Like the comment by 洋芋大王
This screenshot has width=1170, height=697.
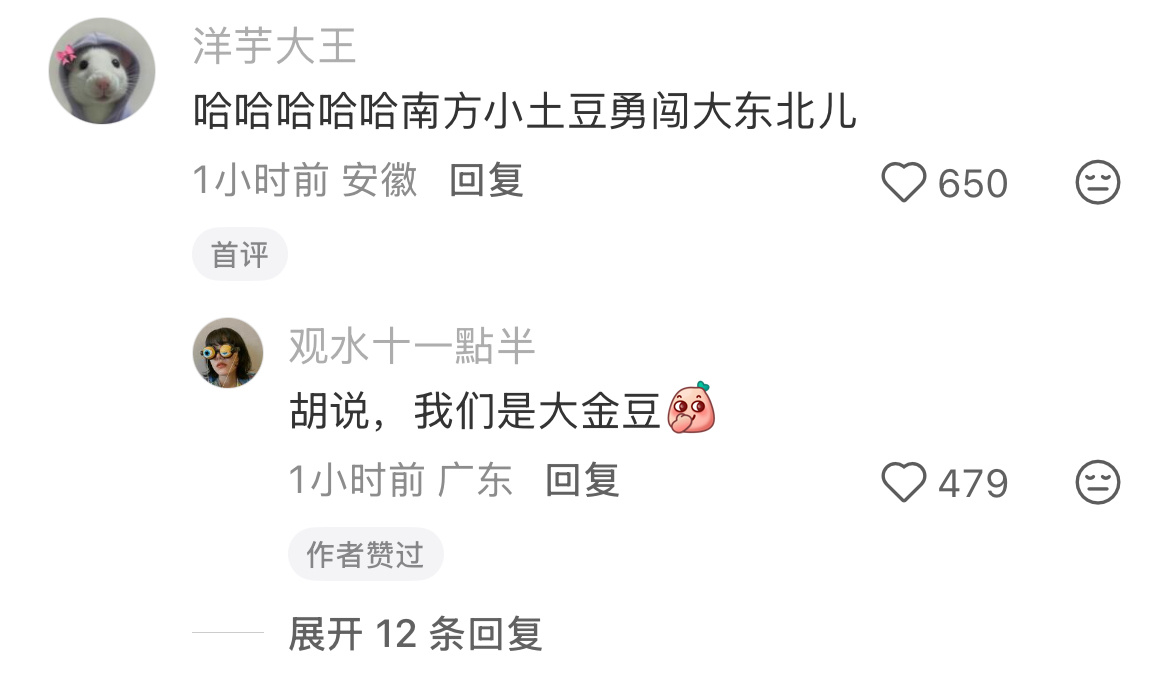[x=904, y=182]
